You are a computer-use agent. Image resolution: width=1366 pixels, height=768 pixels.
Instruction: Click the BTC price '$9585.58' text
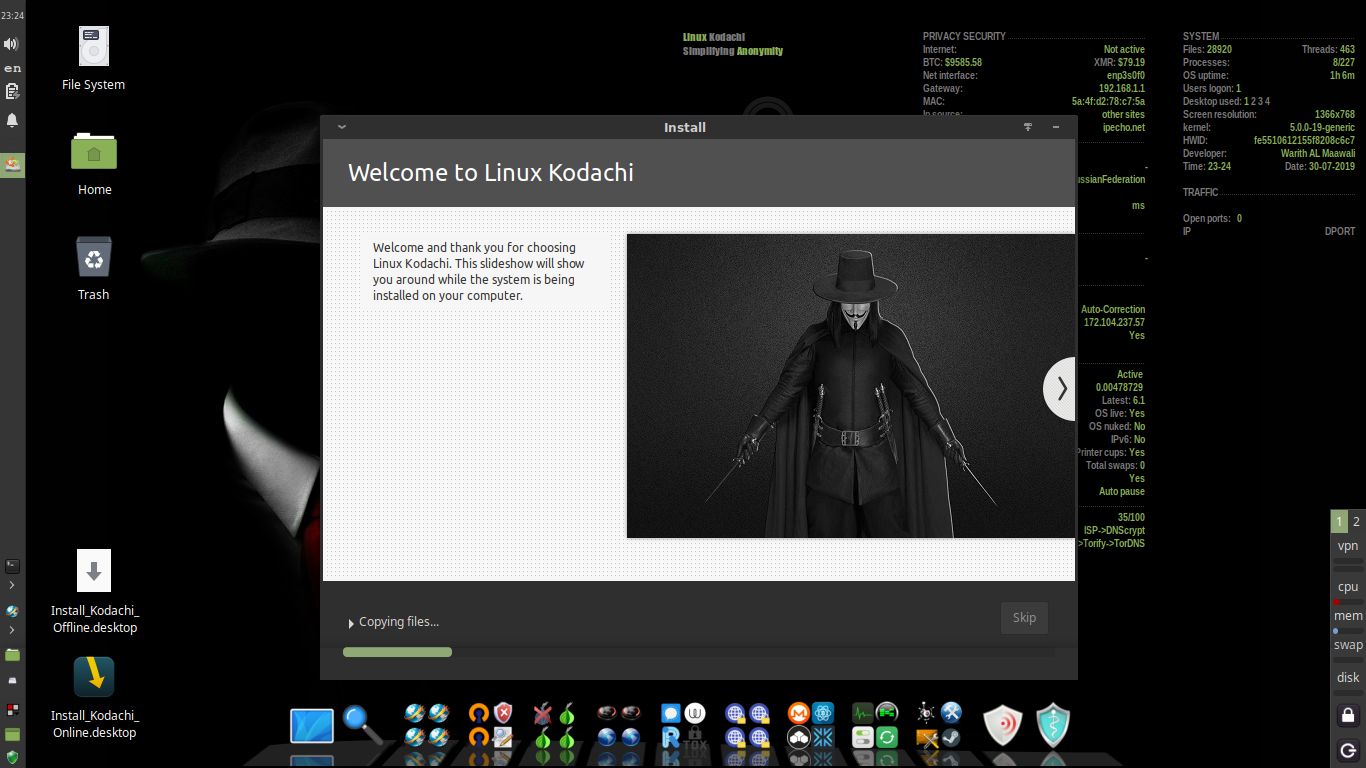[963, 62]
